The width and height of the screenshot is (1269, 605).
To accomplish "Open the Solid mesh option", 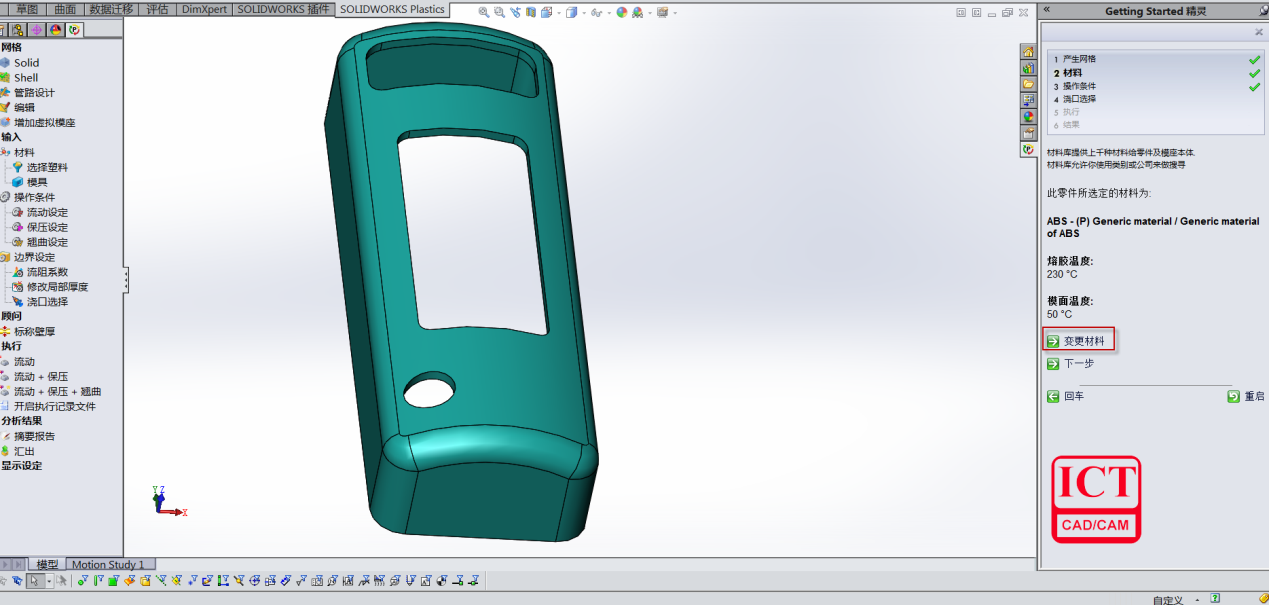I will click(x=26, y=62).
